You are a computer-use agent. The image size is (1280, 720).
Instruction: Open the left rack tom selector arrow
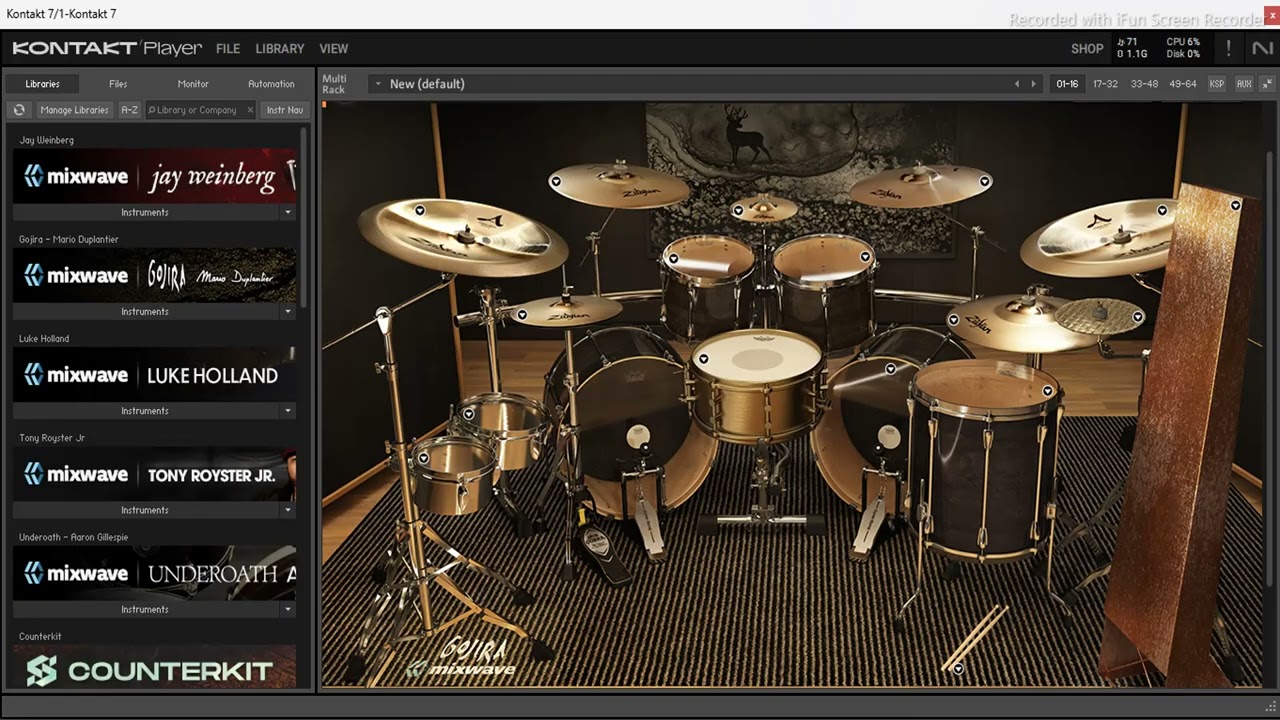pyautogui.click(x=674, y=259)
